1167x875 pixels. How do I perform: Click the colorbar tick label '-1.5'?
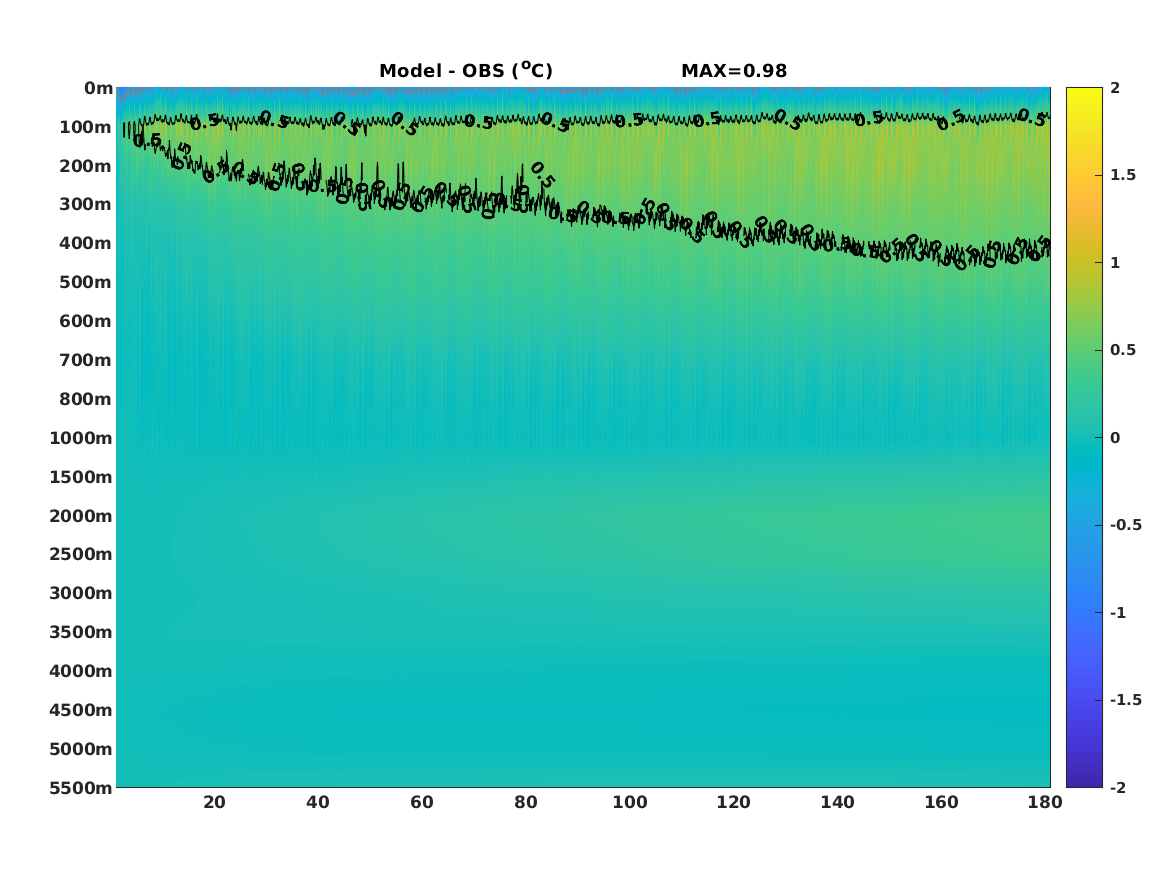[1125, 700]
